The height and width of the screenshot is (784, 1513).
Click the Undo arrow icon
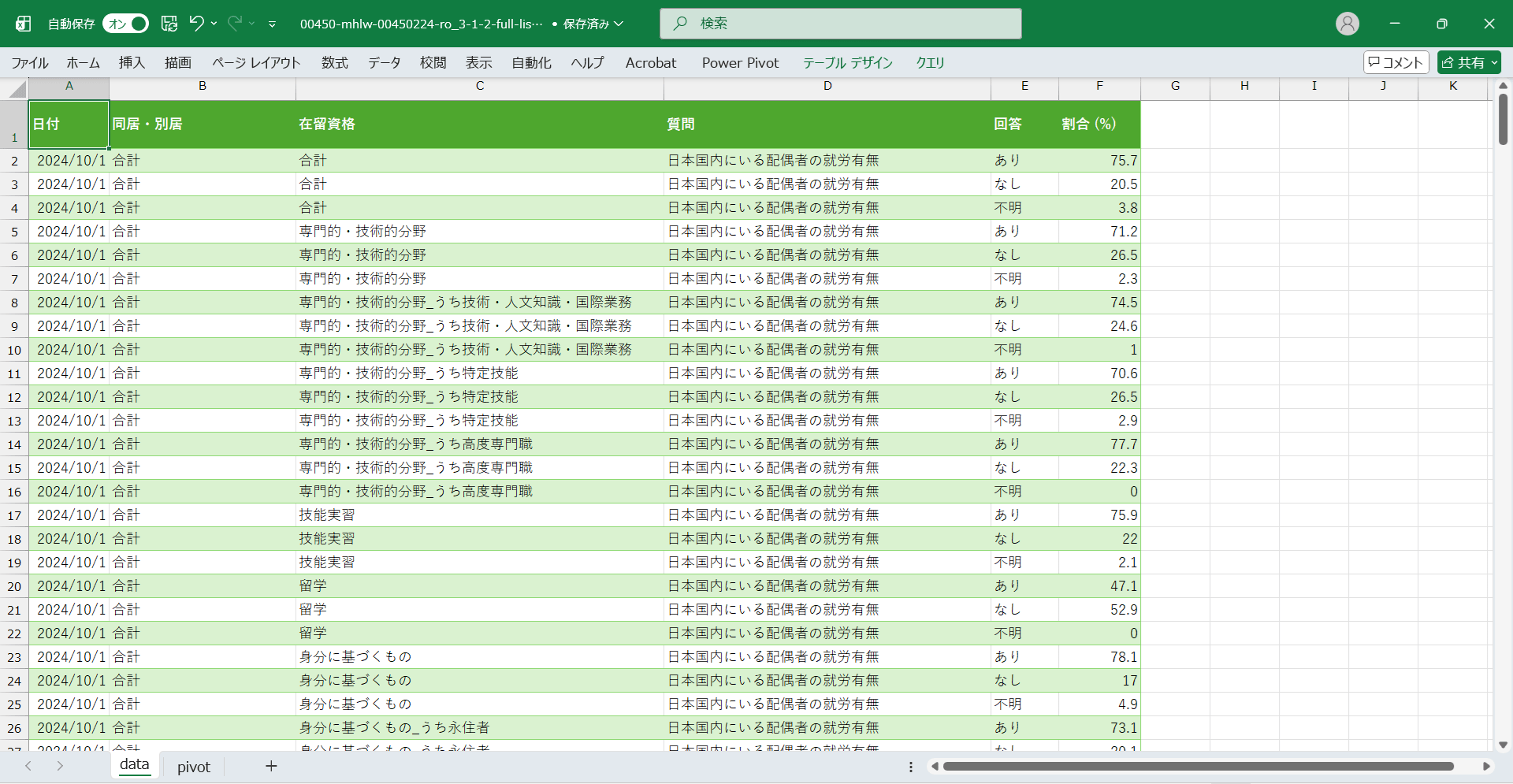(196, 24)
